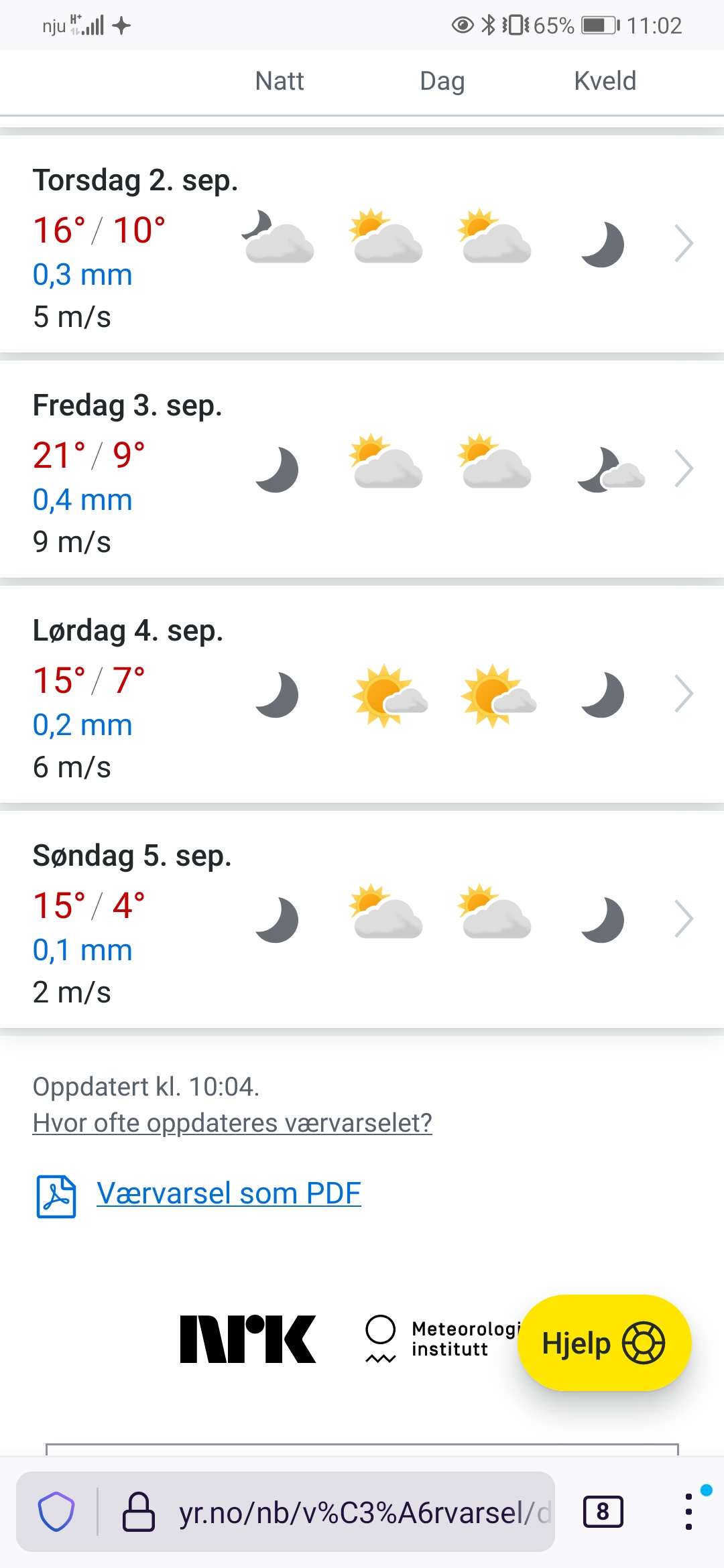Select the Kveld column header
This screenshot has width=724, height=1568.
point(605,81)
